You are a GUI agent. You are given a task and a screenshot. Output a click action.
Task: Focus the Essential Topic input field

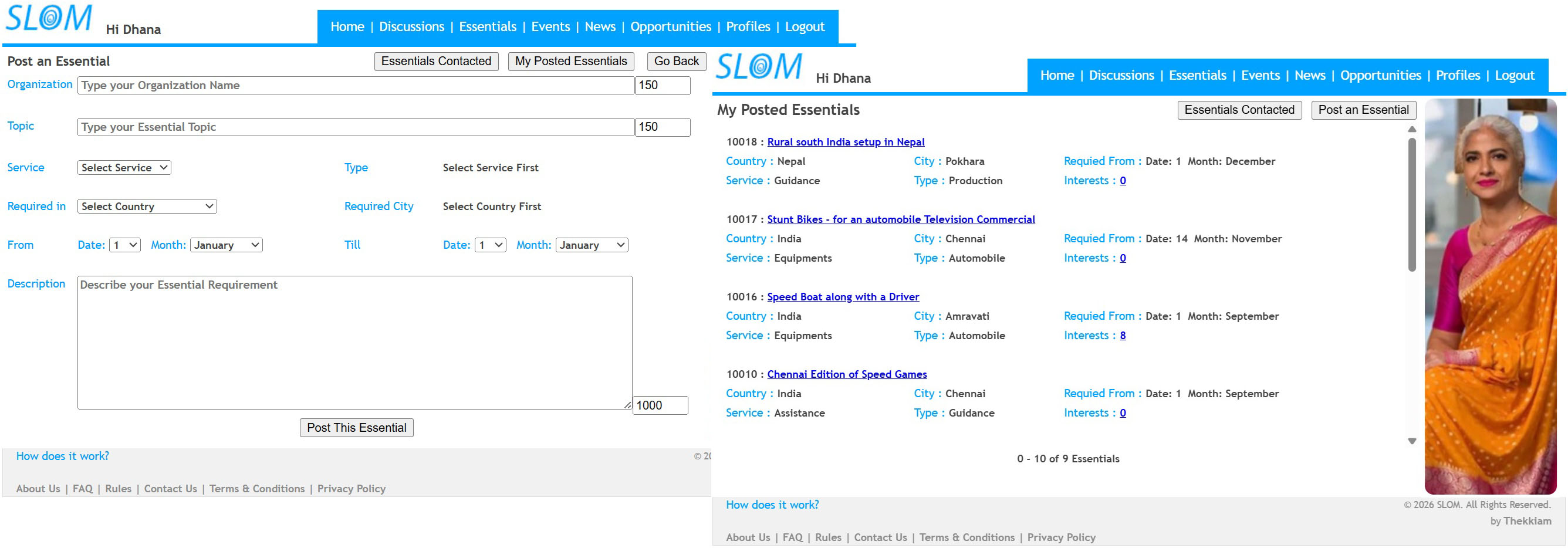tap(356, 127)
